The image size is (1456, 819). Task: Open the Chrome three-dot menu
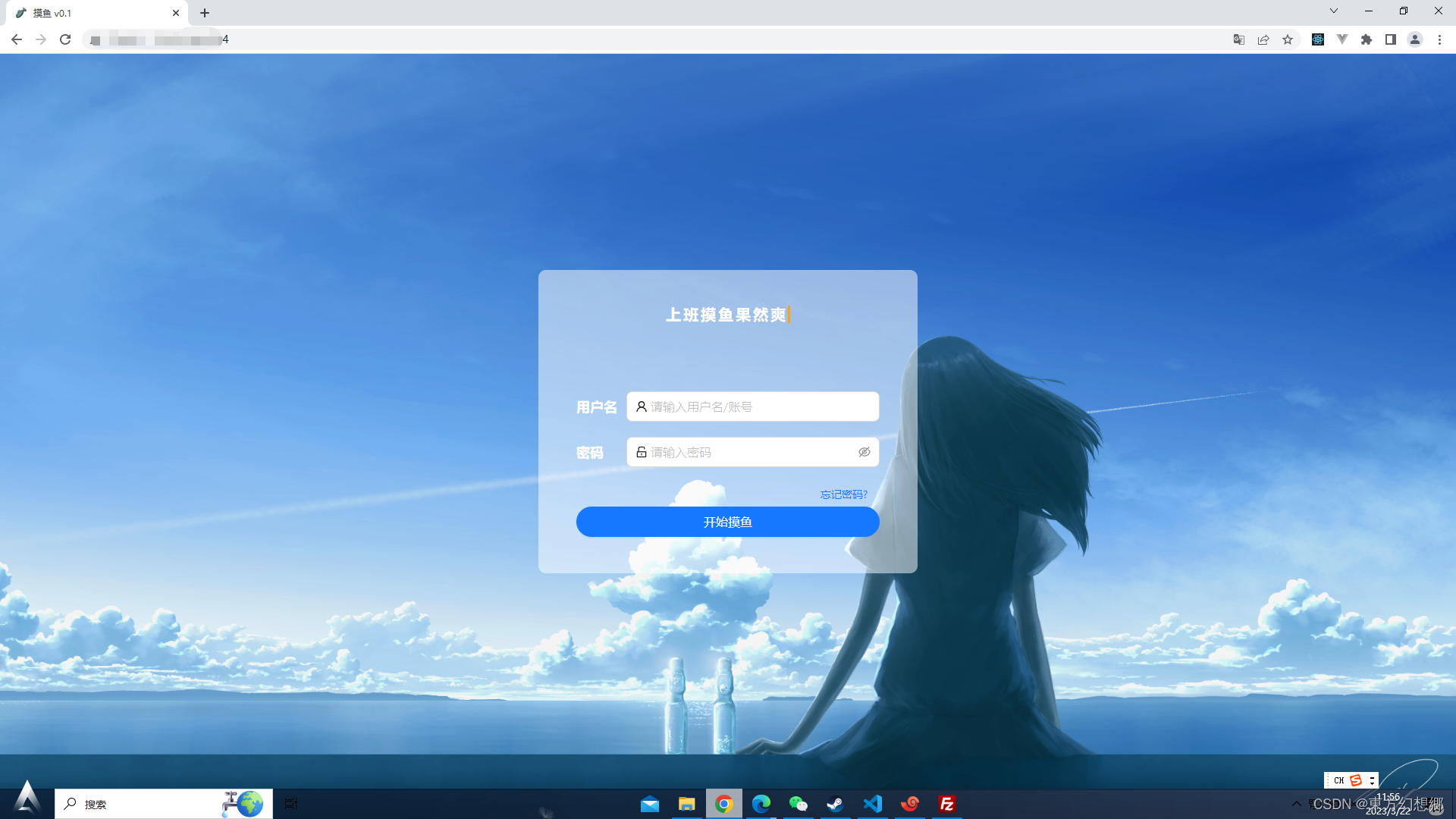click(x=1439, y=39)
